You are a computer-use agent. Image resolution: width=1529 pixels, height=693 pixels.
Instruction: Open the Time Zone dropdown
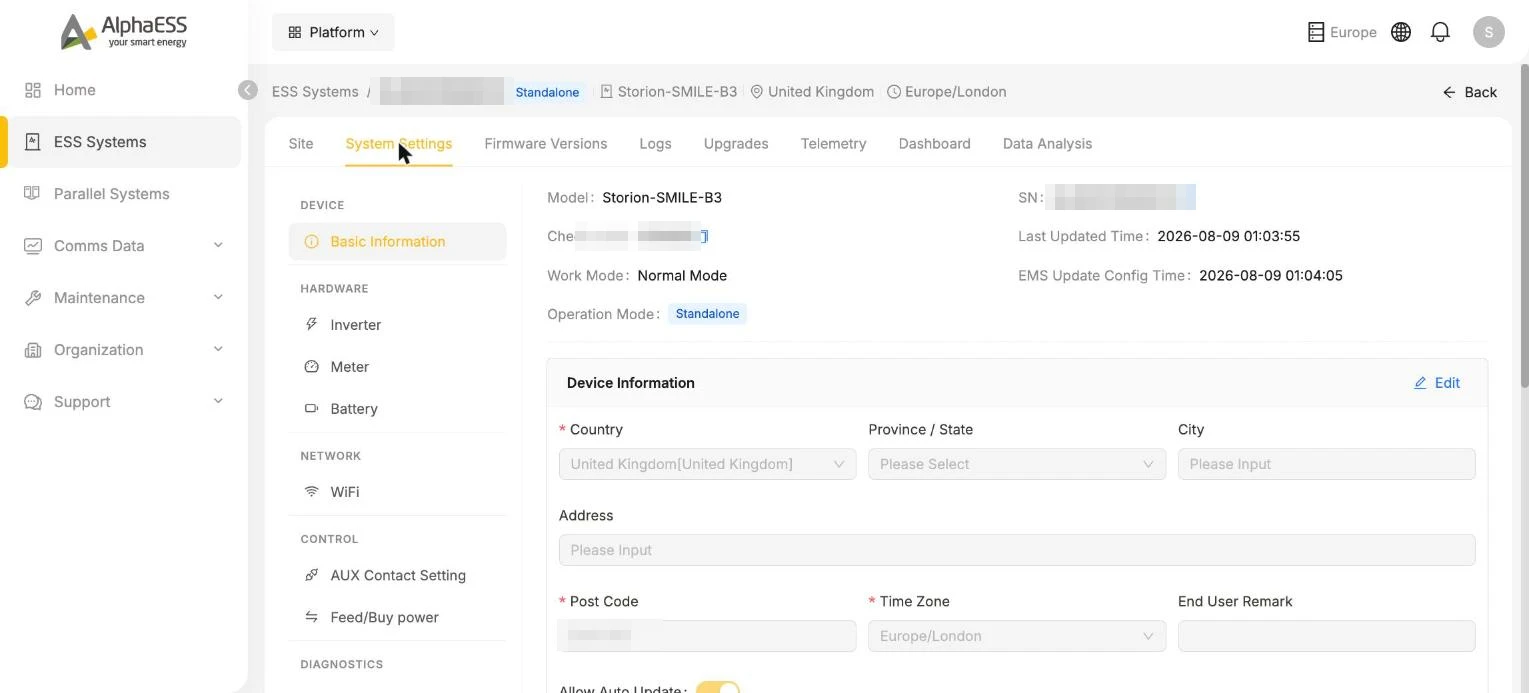pyautogui.click(x=1017, y=636)
